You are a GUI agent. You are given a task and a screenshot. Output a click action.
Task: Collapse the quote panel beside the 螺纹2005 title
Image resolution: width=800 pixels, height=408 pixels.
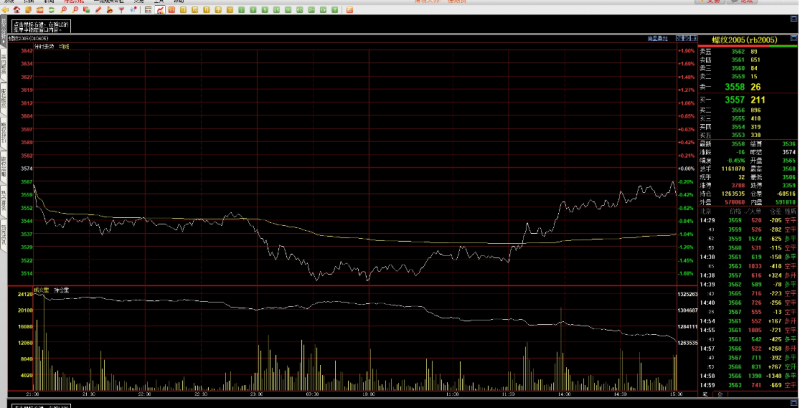pos(795,38)
